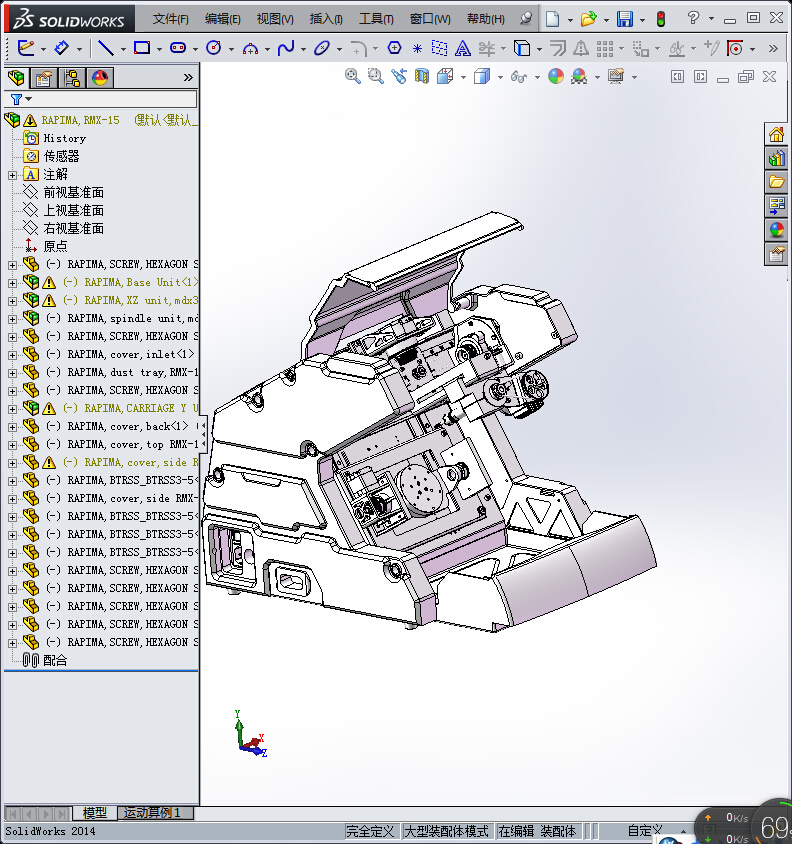Open the Section View tool

click(x=422, y=76)
